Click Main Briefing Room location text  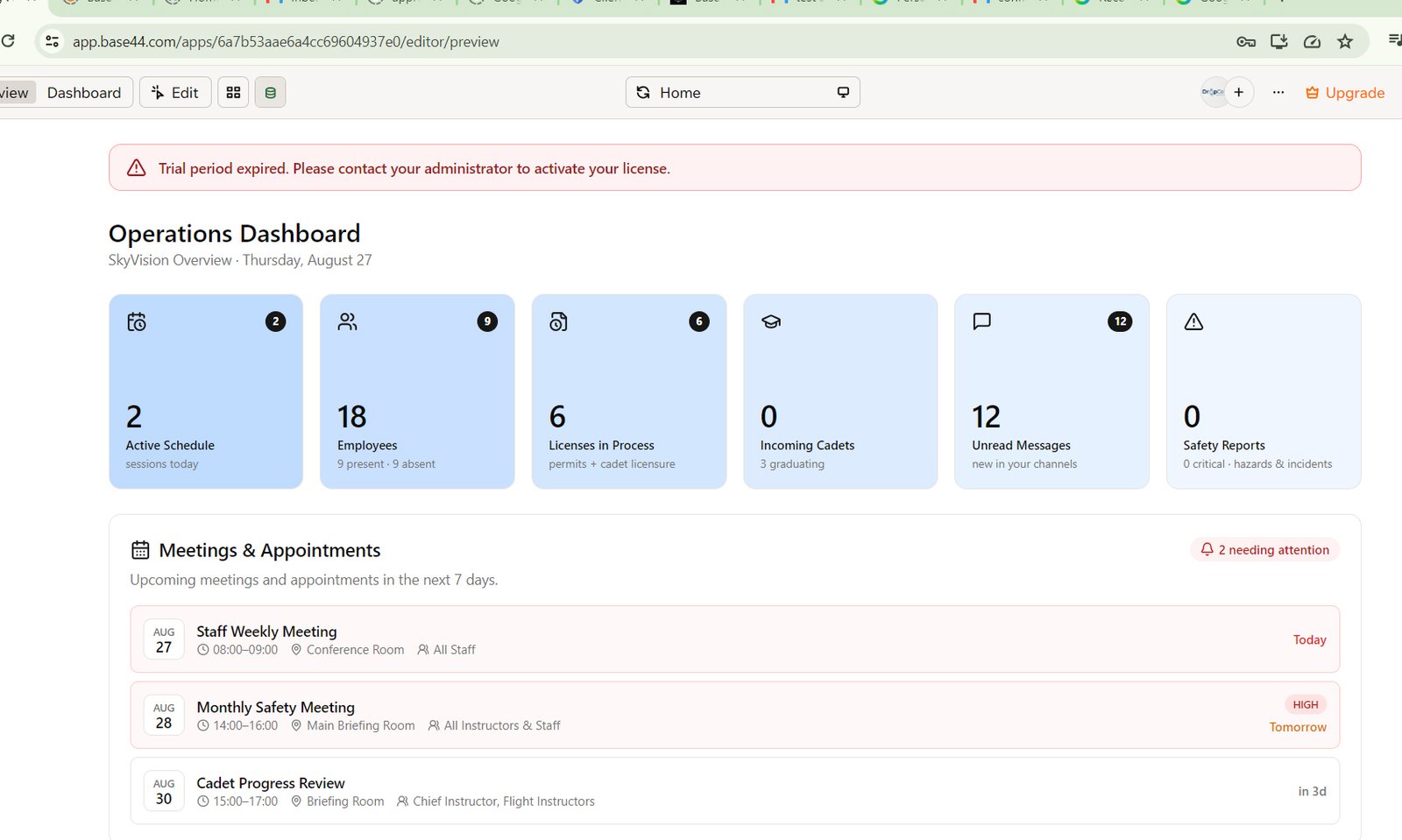click(360, 725)
